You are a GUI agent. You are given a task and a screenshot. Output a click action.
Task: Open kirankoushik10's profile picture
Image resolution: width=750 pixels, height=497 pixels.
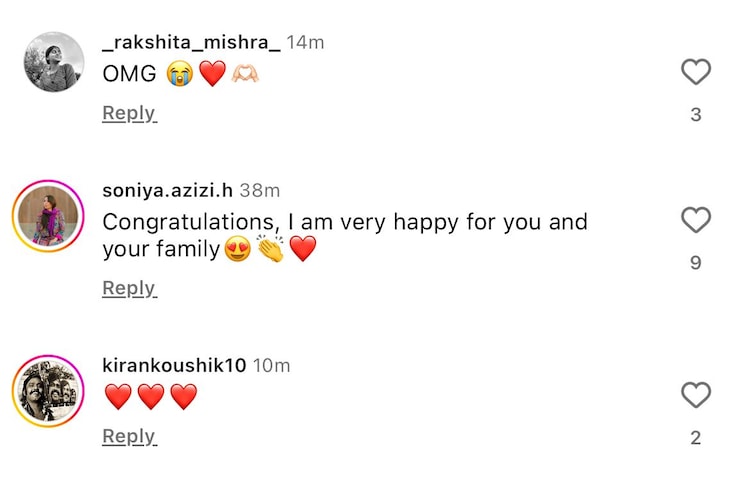(47, 389)
